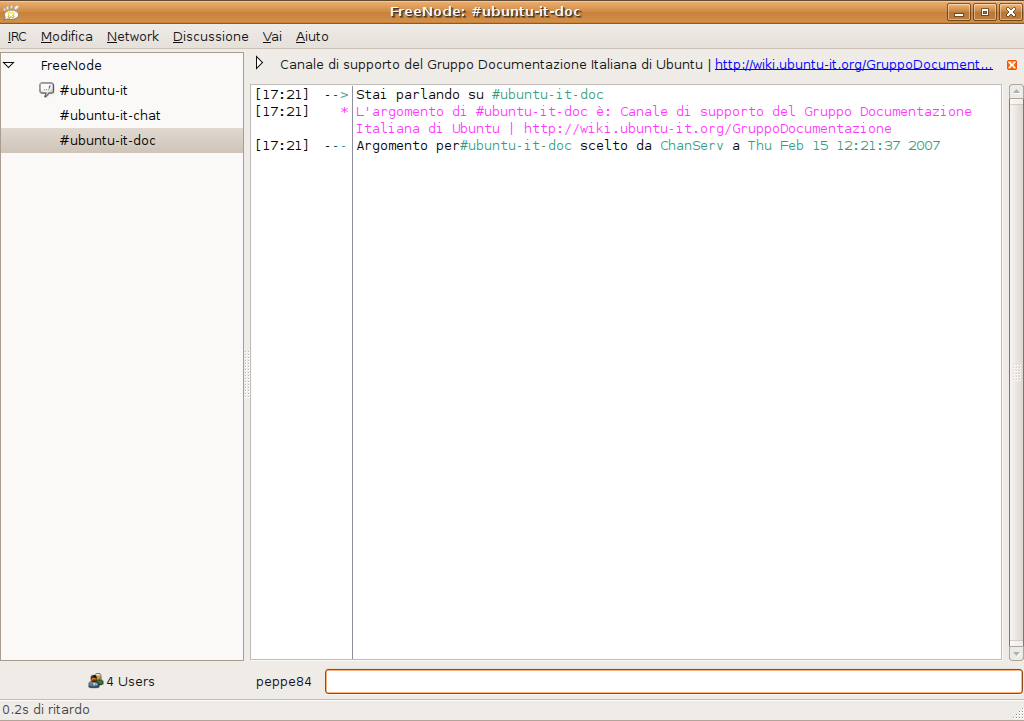Click the chat area vertical scrollbar track

1016,370
